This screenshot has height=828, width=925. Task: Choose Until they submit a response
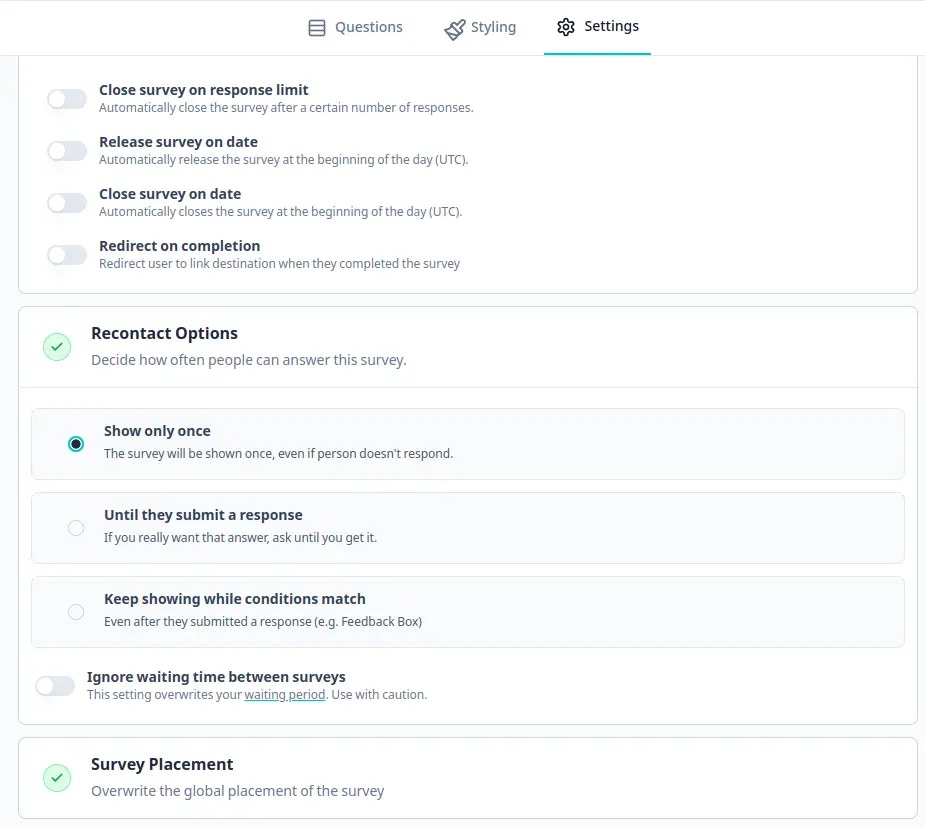click(x=76, y=527)
